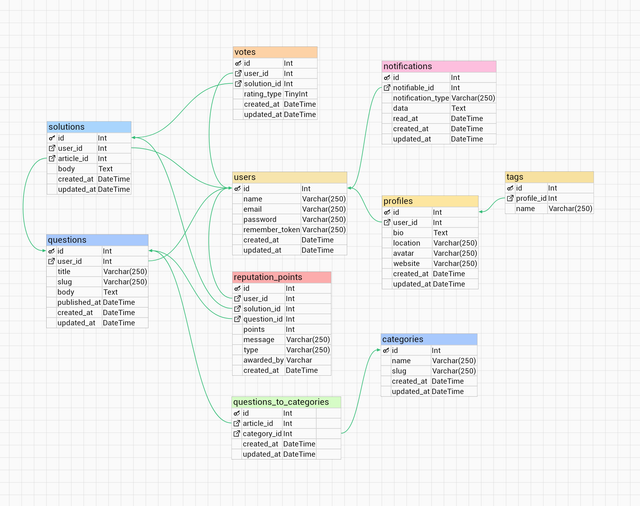Click the foreign key icon beside profiles user_id
Viewport: 640px width, 506px height.
point(387,222)
